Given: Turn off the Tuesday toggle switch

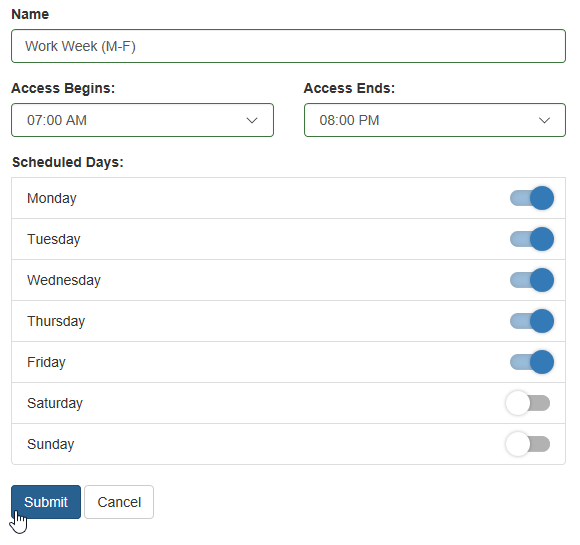Looking at the screenshot, I should [532, 239].
